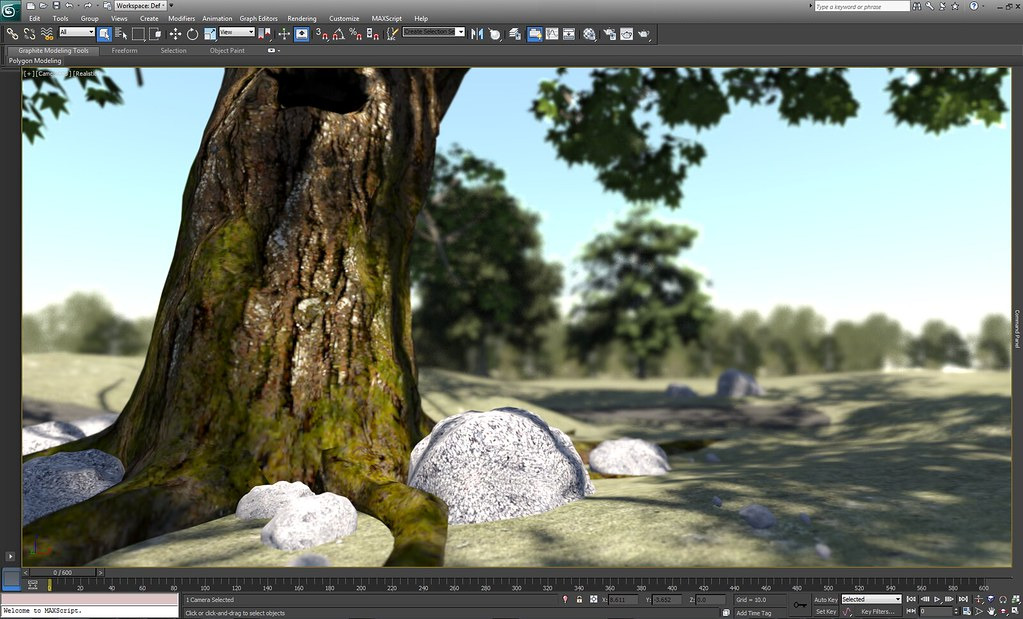The image size is (1023, 619).
Task: Open the Material Editor icon
Action: coord(589,33)
